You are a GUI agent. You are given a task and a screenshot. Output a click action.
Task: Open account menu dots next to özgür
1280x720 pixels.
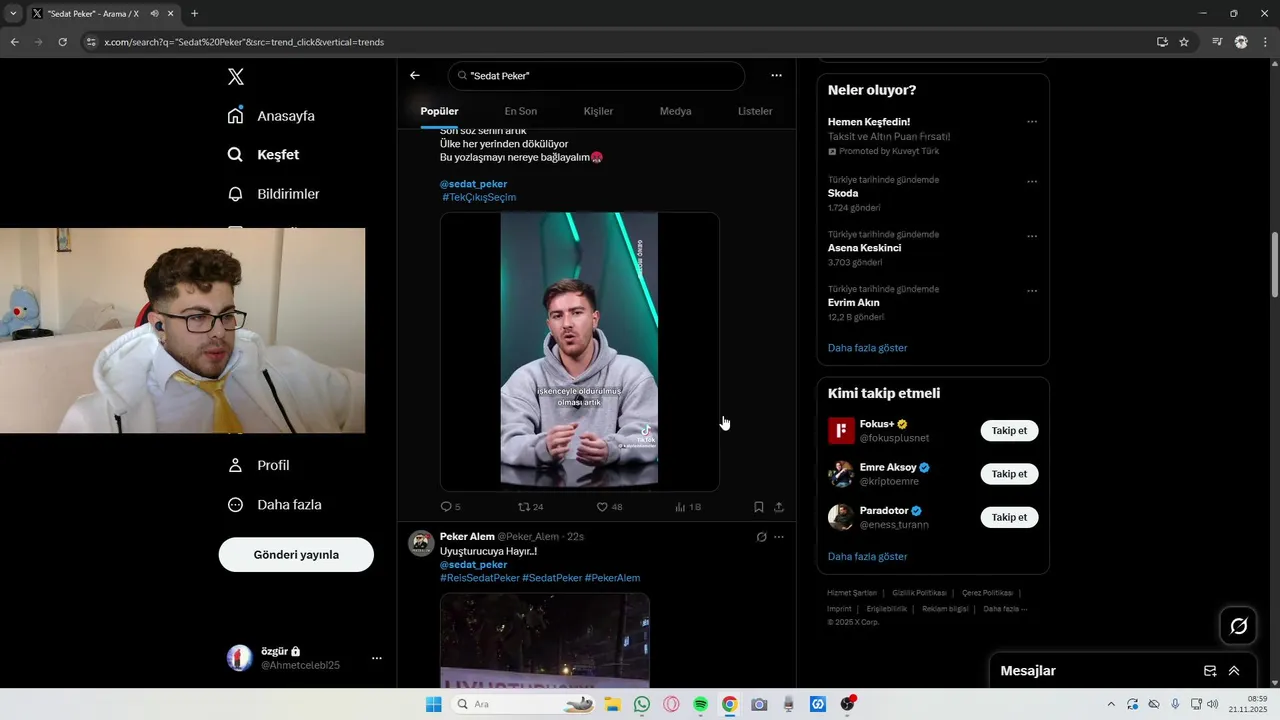377,658
